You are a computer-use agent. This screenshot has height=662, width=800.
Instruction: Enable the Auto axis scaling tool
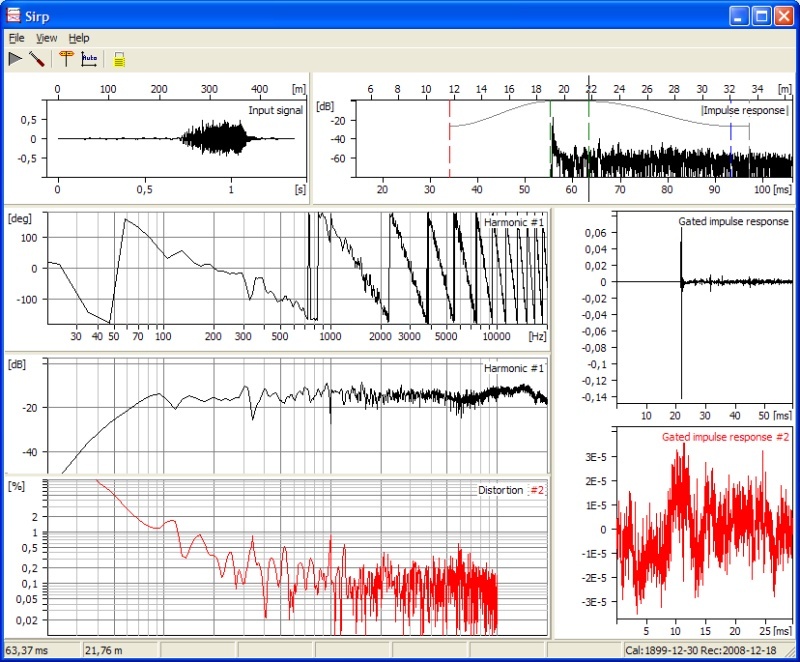[x=89, y=59]
